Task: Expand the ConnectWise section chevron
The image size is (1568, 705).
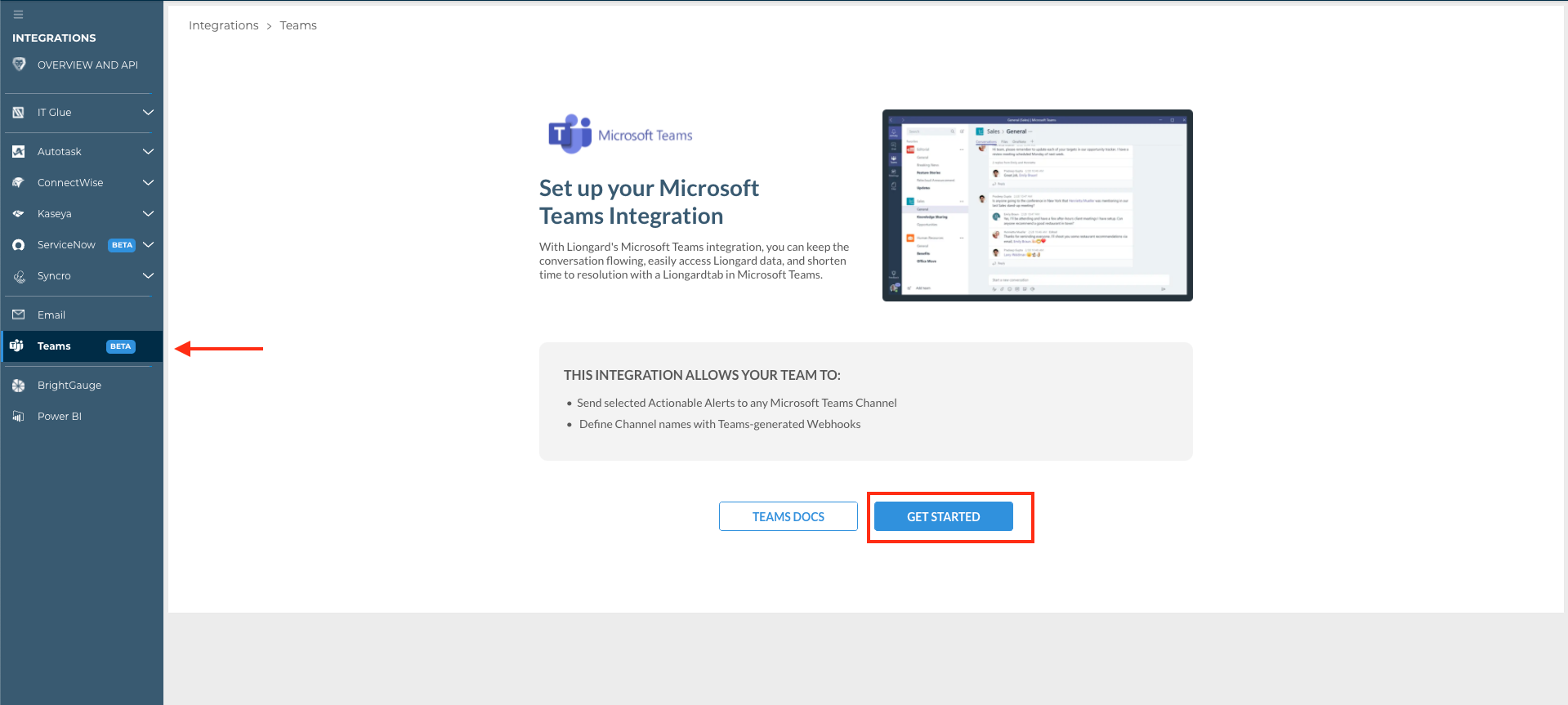Action: click(x=148, y=182)
